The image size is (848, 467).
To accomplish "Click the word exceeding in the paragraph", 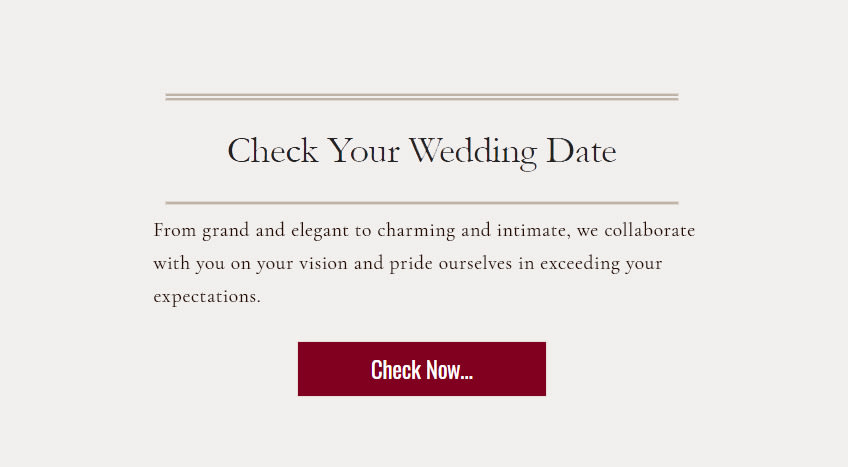I will tap(580, 264).
